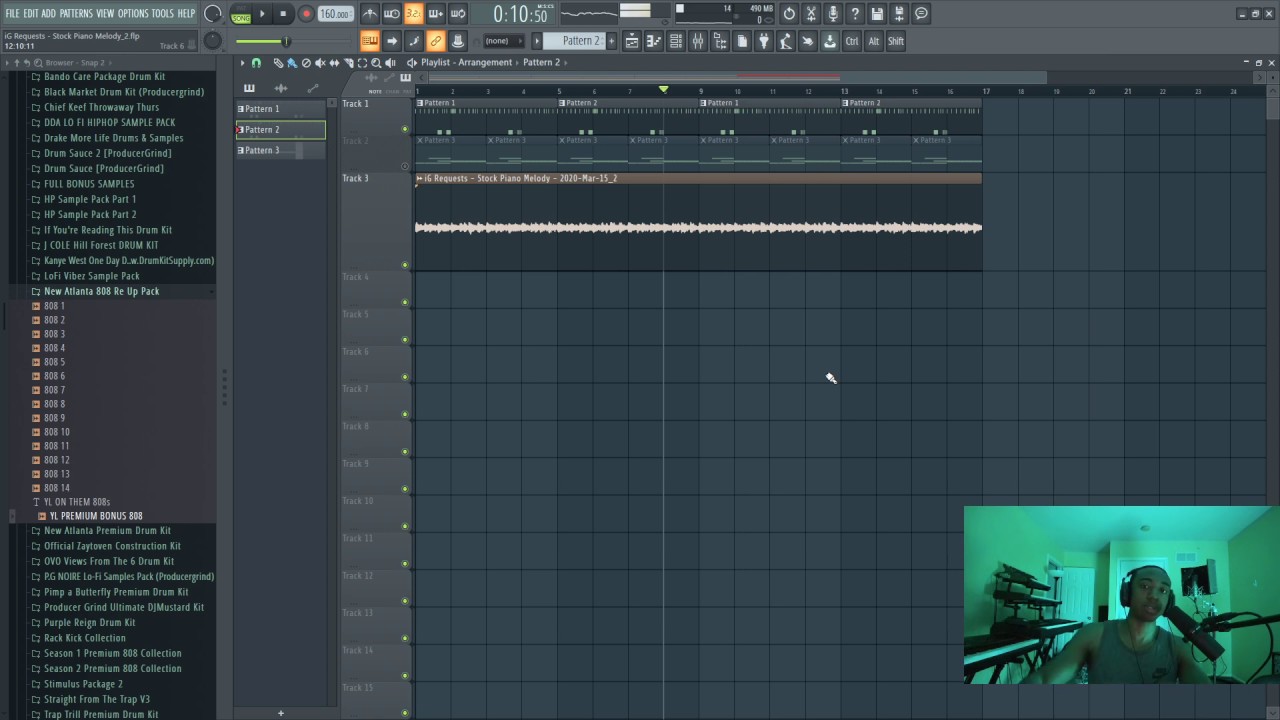Image resolution: width=1280 pixels, height=720 pixels.
Task: Click the 160.000 tempo field
Action: point(334,14)
